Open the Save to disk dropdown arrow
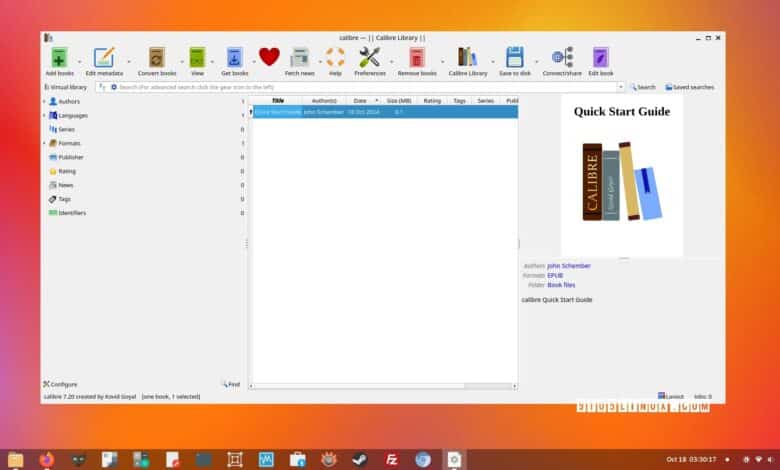780x470 pixels. point(536,62)
